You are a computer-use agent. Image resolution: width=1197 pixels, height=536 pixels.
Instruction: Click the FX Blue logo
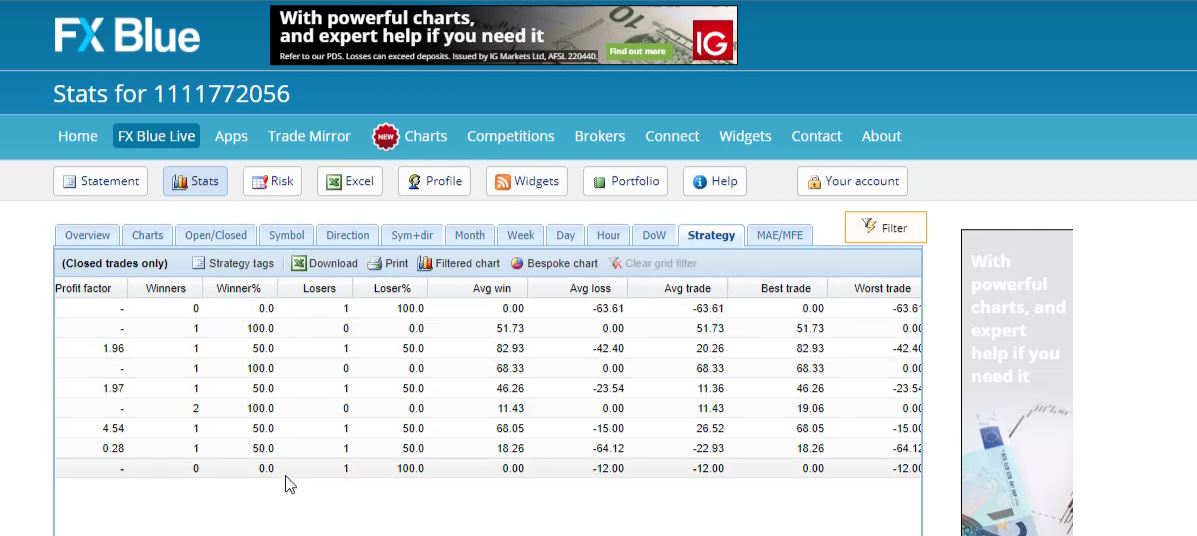click(127, 35)
